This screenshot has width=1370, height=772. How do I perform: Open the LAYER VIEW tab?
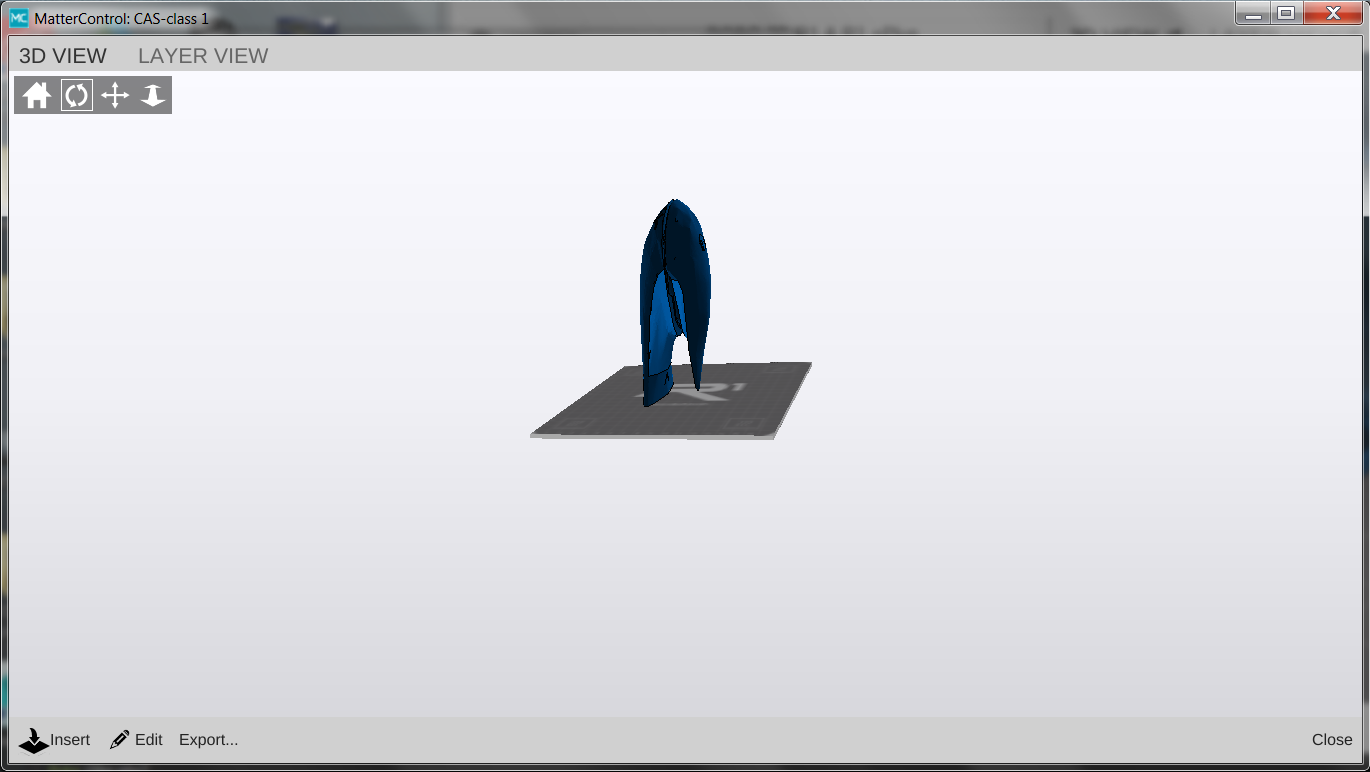click(203, 56)
